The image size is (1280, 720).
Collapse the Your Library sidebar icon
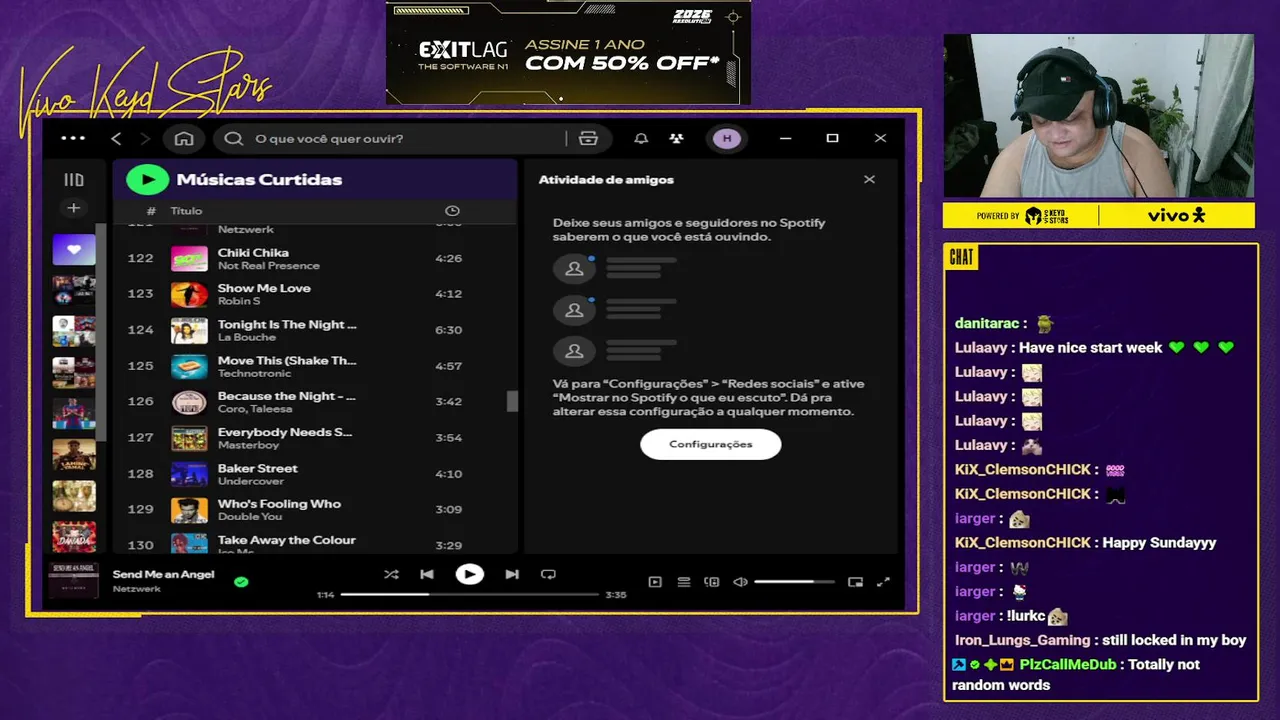click(74, 180)
